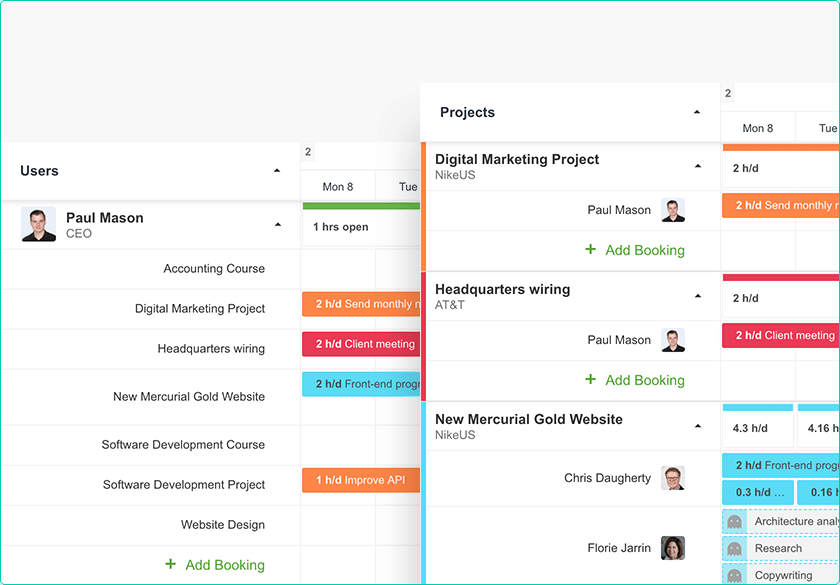Collapse the Headquarters wiring project group
This screenshot has height=585, width=840.
697,296
